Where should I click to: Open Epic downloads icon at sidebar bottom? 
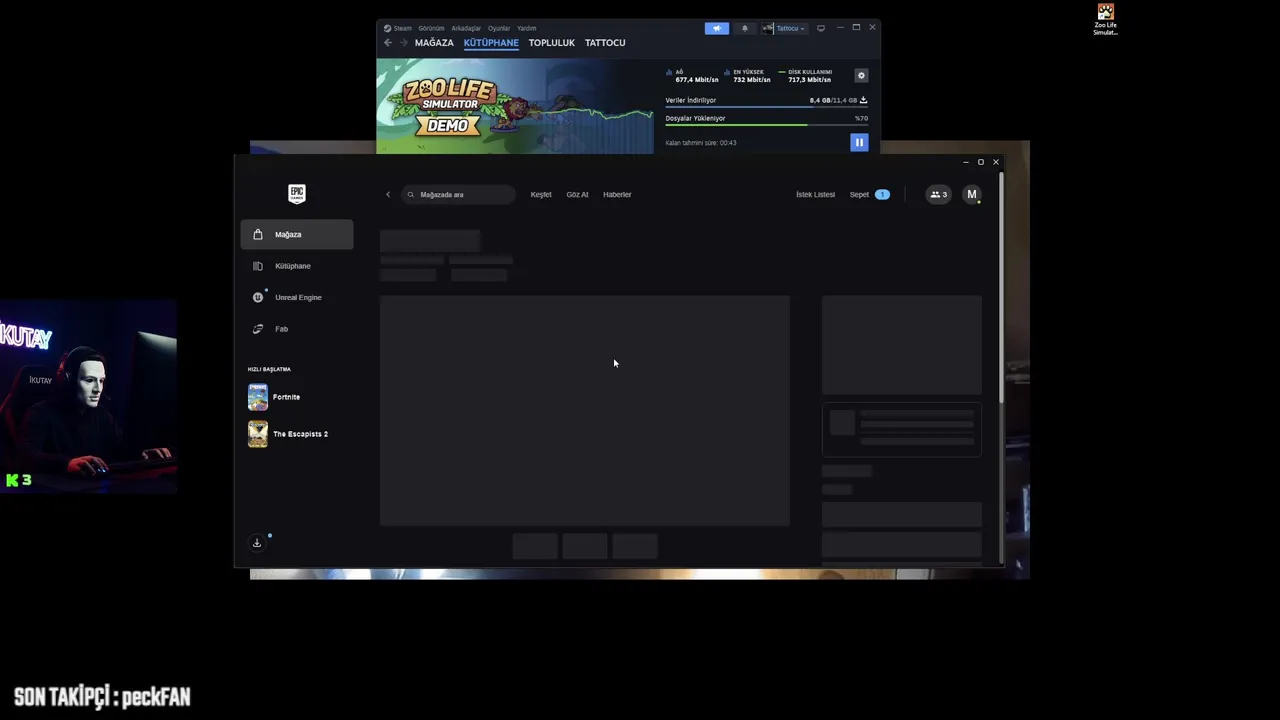pyautogui.click(x=257, y=543)
